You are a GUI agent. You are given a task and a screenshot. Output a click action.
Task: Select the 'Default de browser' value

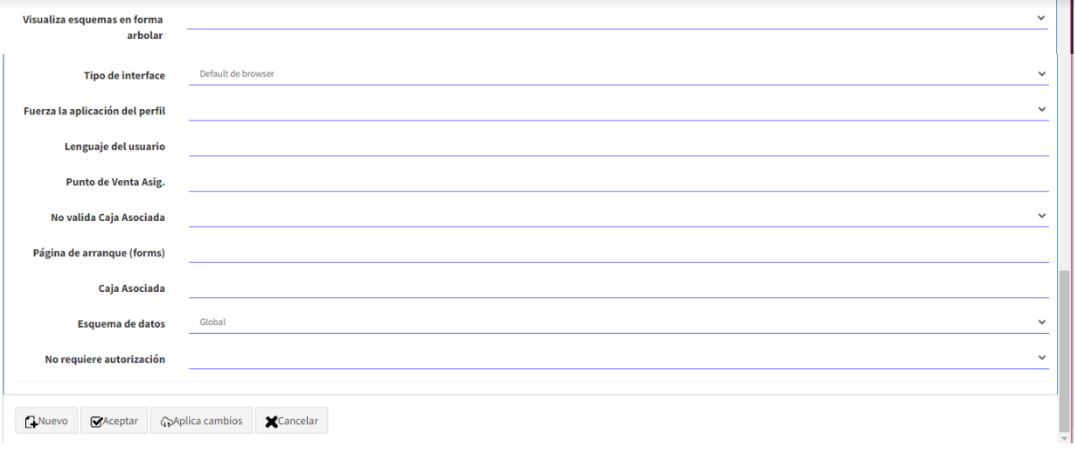tap(237, 73)
